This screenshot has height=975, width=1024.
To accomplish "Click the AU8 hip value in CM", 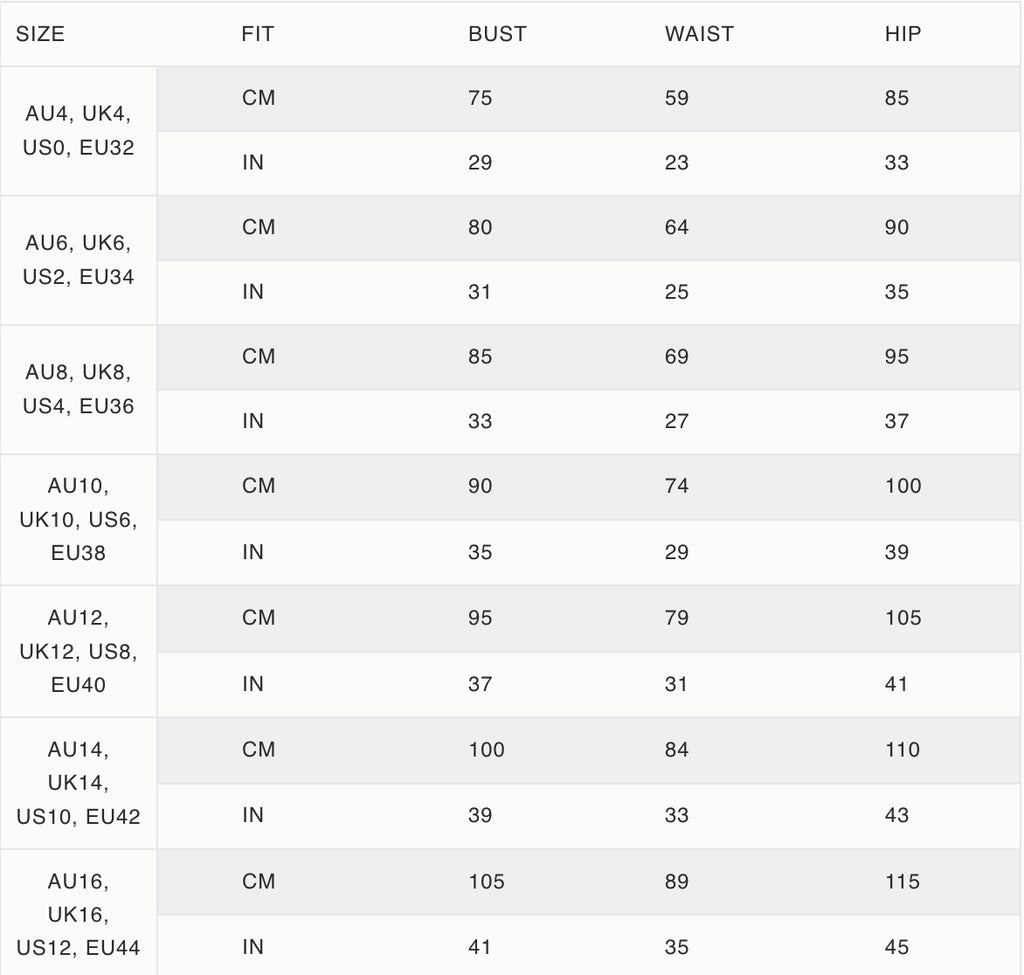I will pos(897,357).
